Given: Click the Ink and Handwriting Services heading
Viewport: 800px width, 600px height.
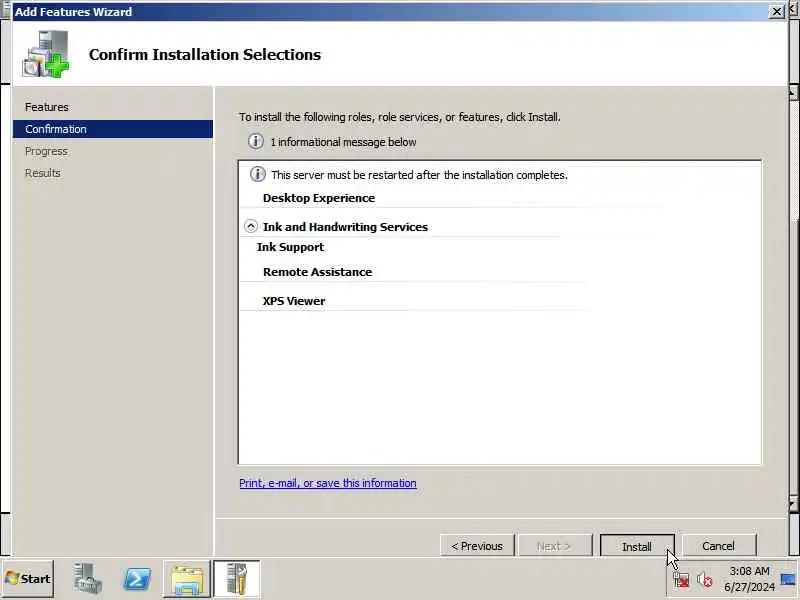Looking at the screenshot, I should tap(345, 227).
